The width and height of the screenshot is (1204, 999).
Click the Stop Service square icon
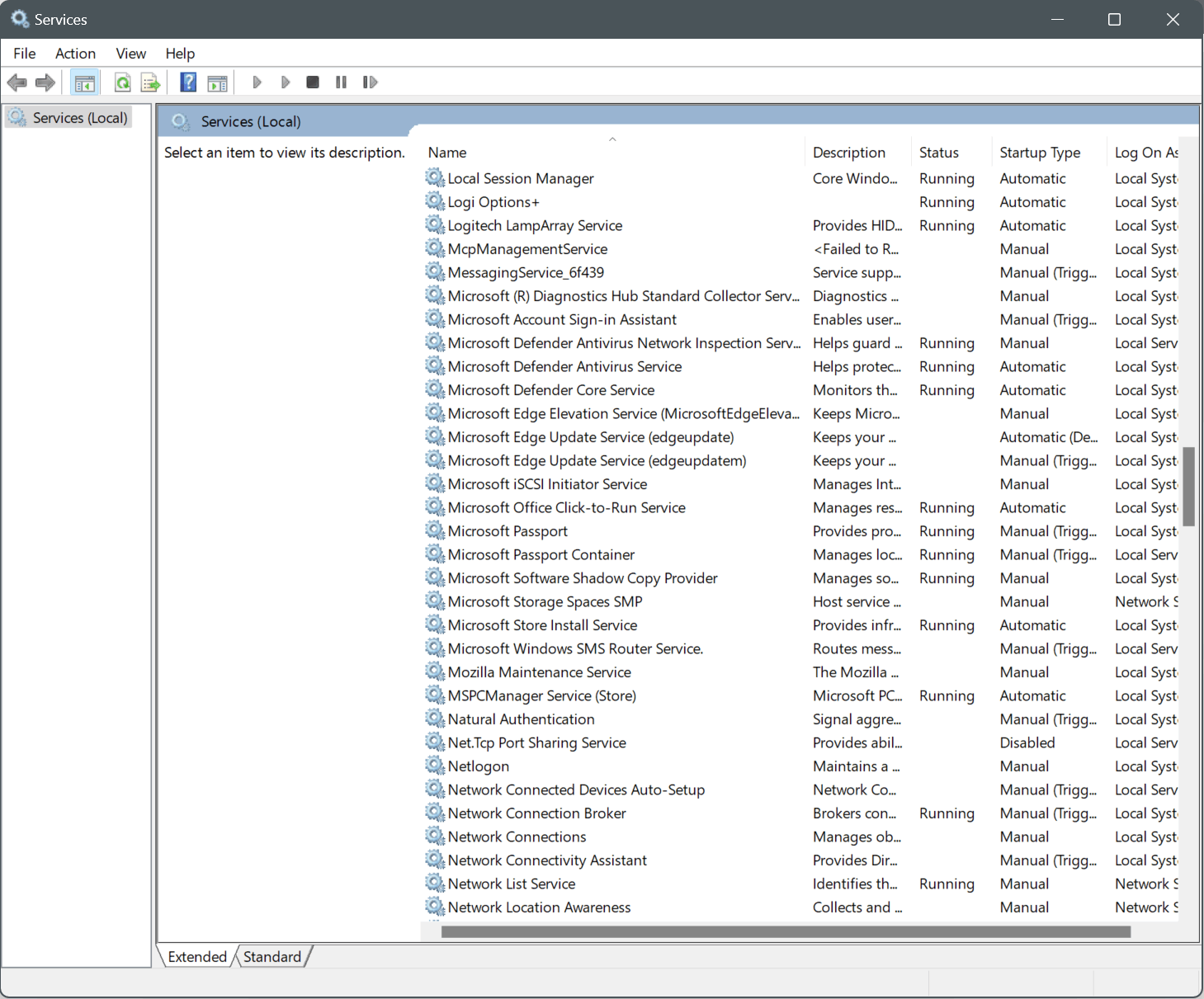313,82
